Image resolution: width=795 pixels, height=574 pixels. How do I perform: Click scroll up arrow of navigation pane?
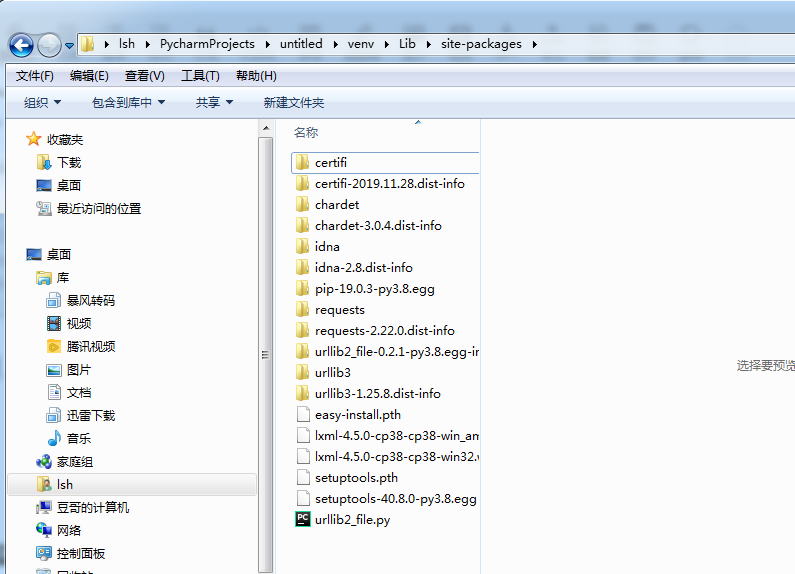[266, 129]
